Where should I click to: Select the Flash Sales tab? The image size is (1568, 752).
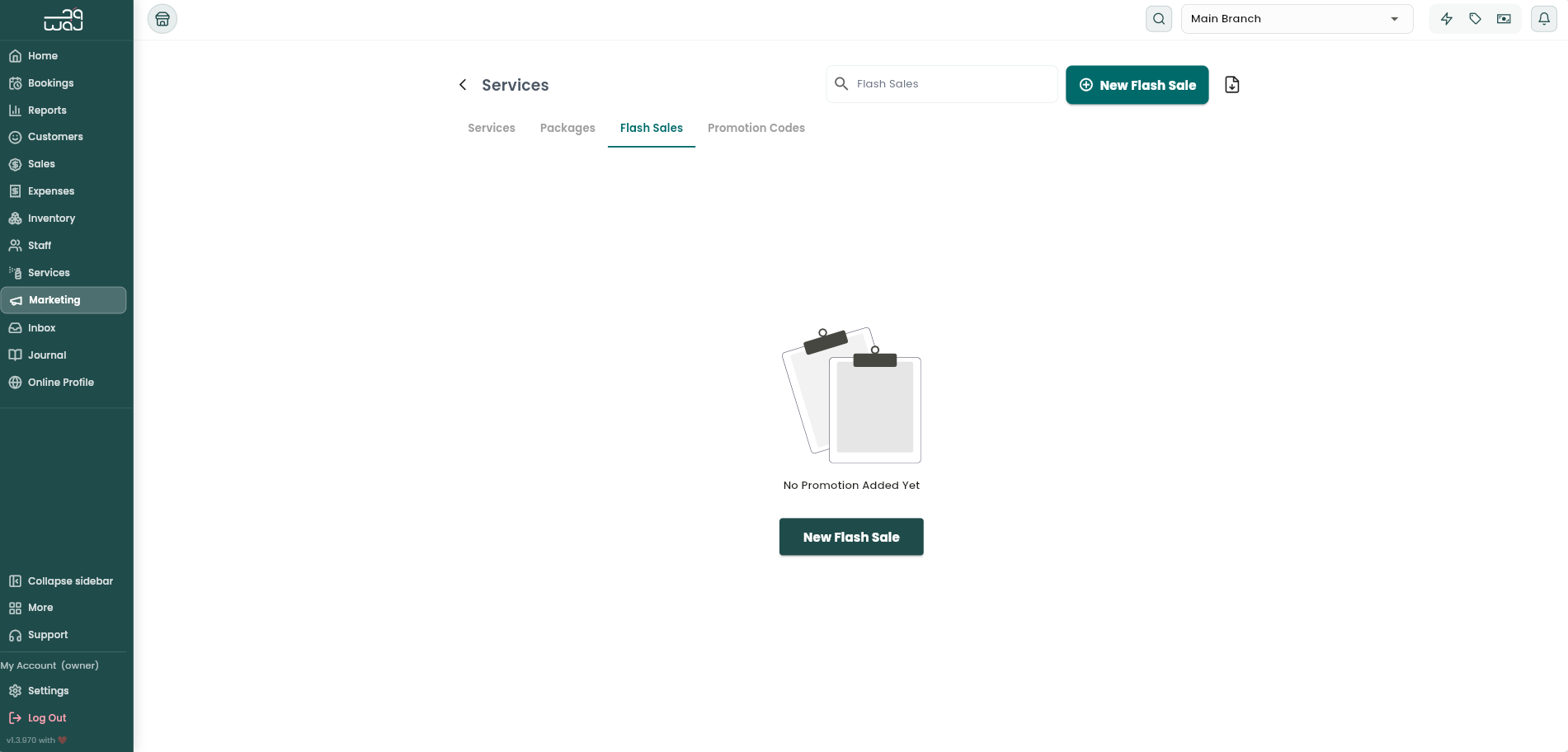click(652, 128)
